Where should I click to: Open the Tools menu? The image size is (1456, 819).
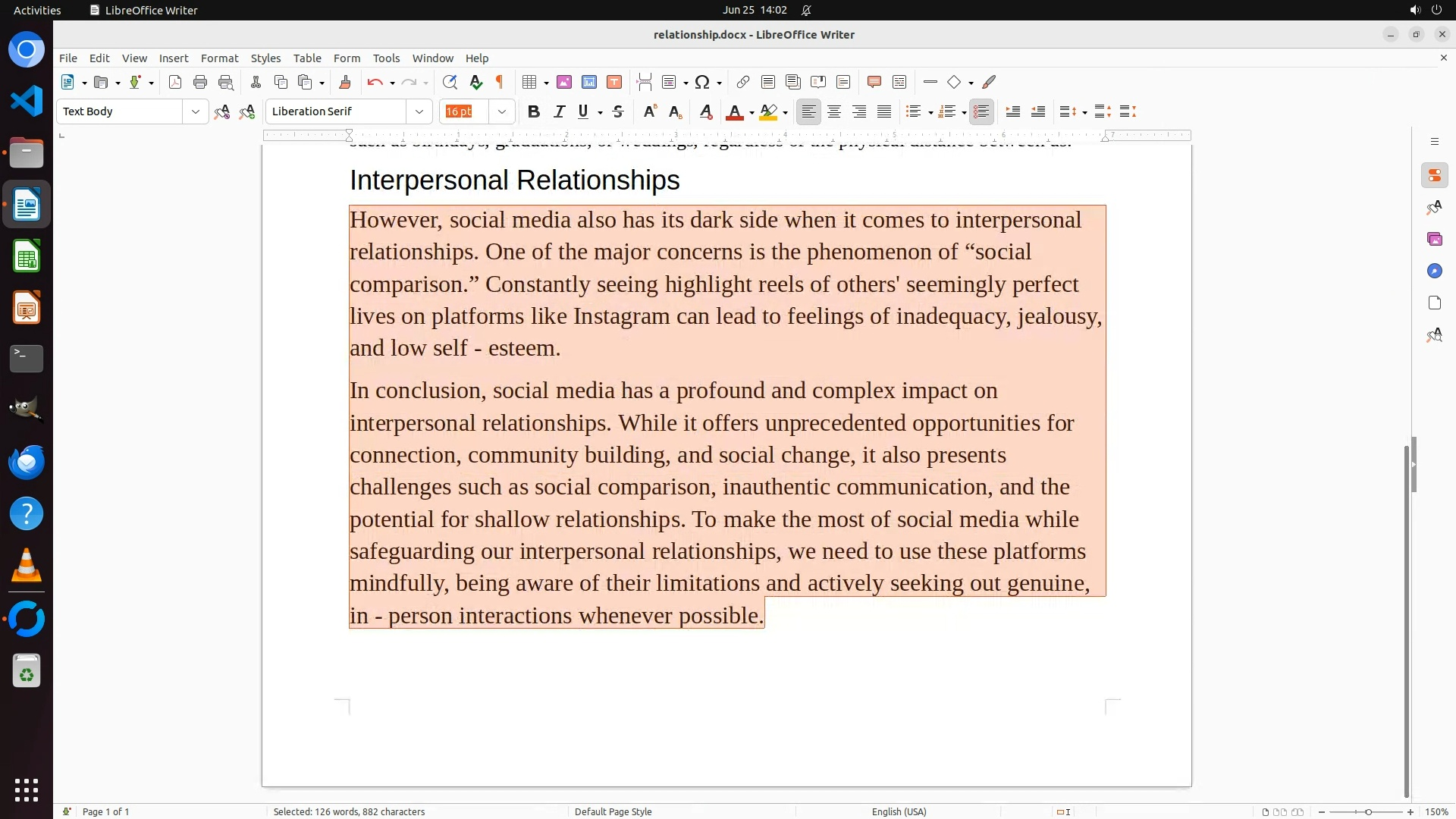pos(386,58)
